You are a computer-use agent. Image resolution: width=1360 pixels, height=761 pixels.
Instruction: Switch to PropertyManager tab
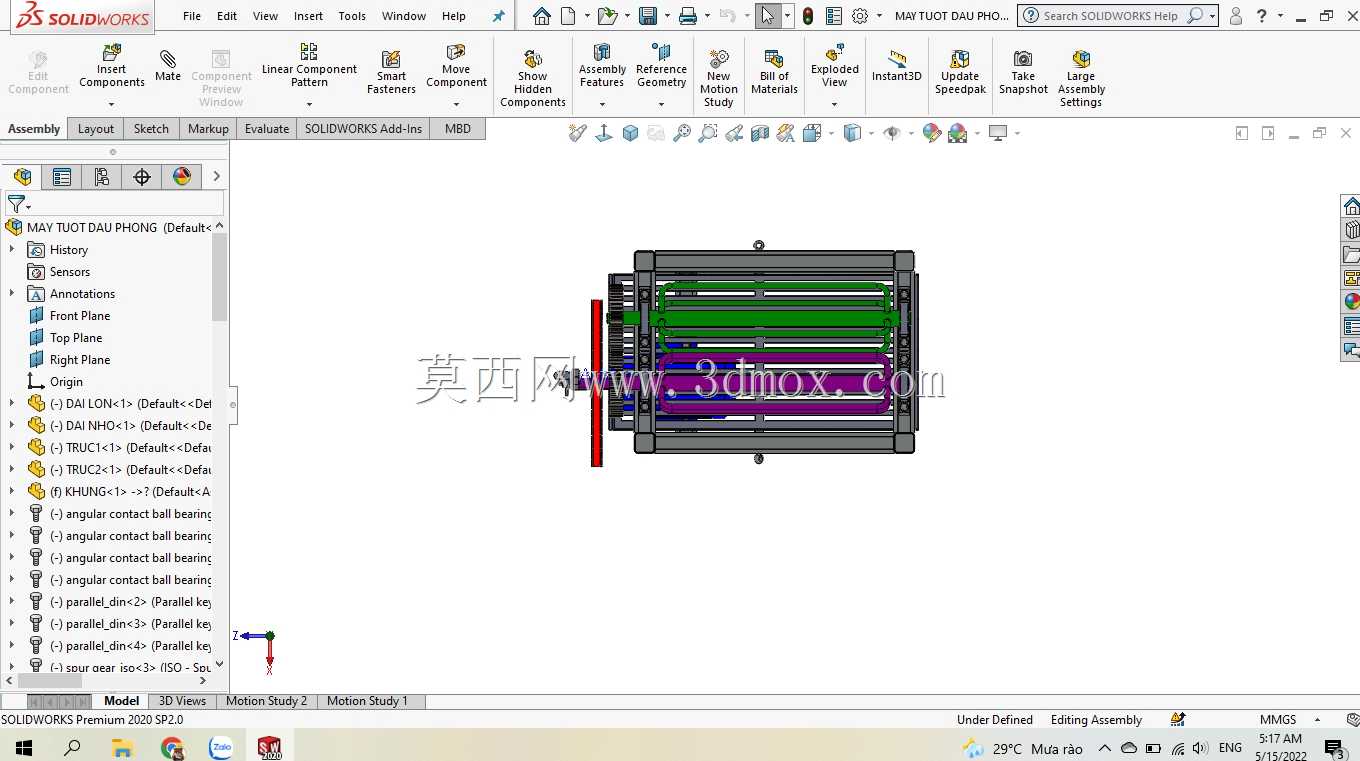pos(62,177)
